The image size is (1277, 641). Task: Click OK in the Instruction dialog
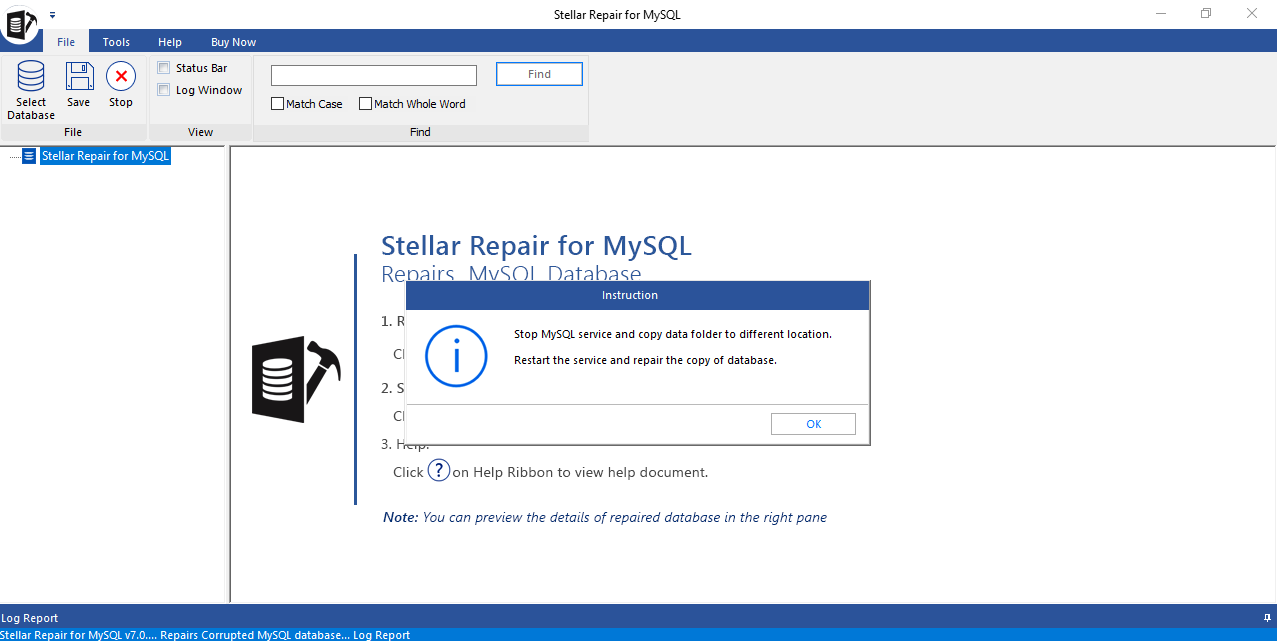click(x=813, y=424)
